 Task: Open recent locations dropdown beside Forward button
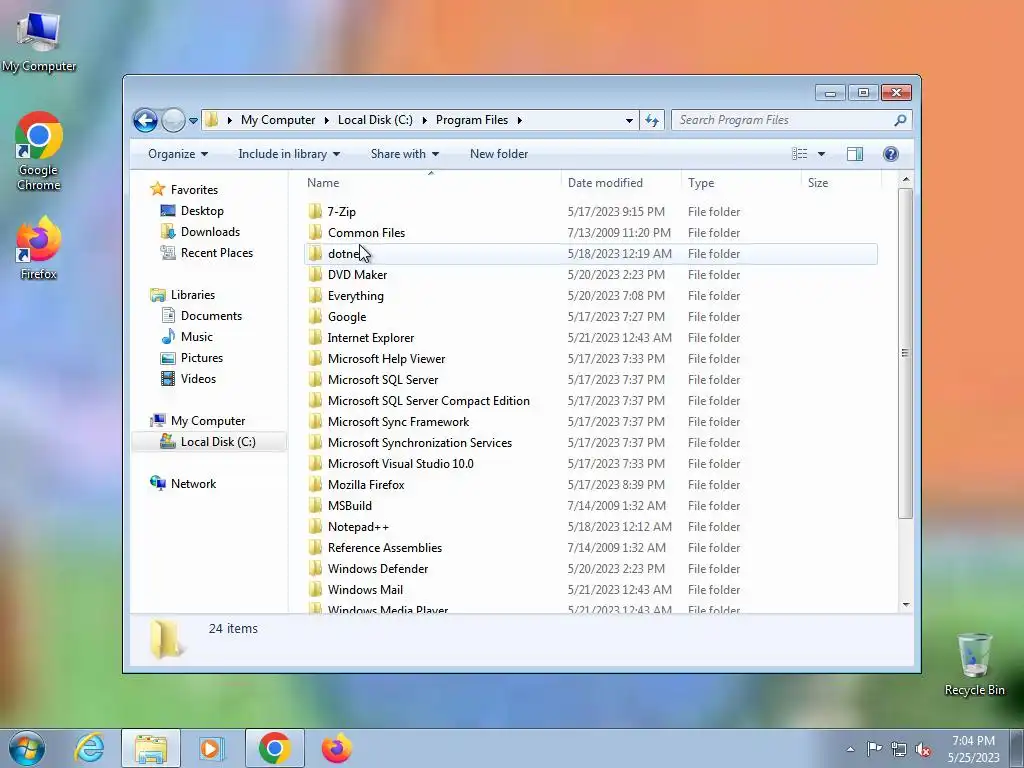[193, 121]
